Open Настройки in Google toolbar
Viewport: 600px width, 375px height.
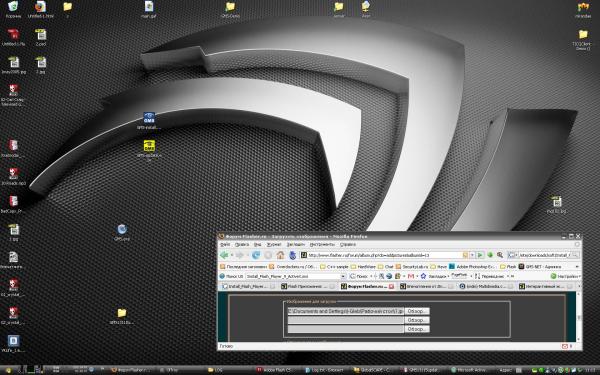pyautogui.click(x=565, y=276)
